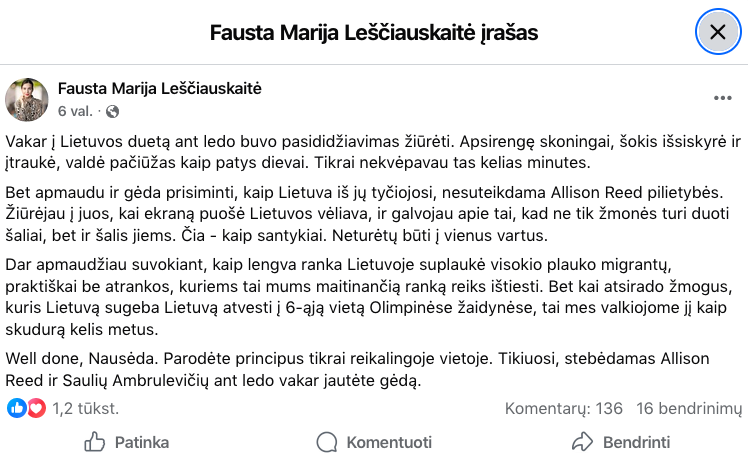748x461 pixels.
Task: View comments via "Komentarų: 136"
Action: tap(563, 408)
